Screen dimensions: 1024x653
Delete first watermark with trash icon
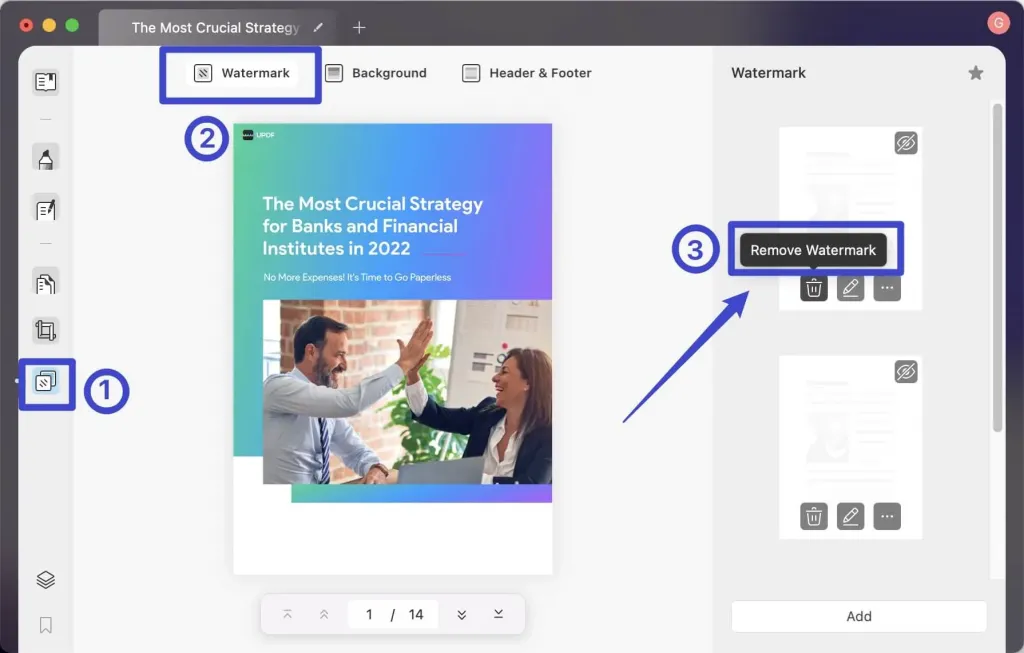[x=814, y=288]
